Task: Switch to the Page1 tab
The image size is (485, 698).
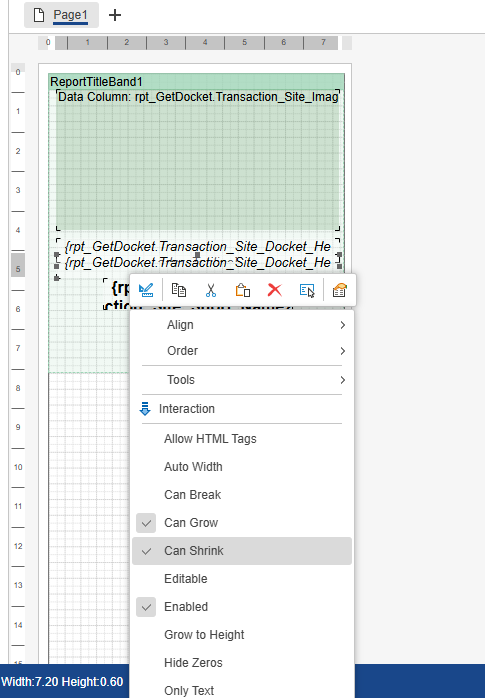Action: click(61, 15)
